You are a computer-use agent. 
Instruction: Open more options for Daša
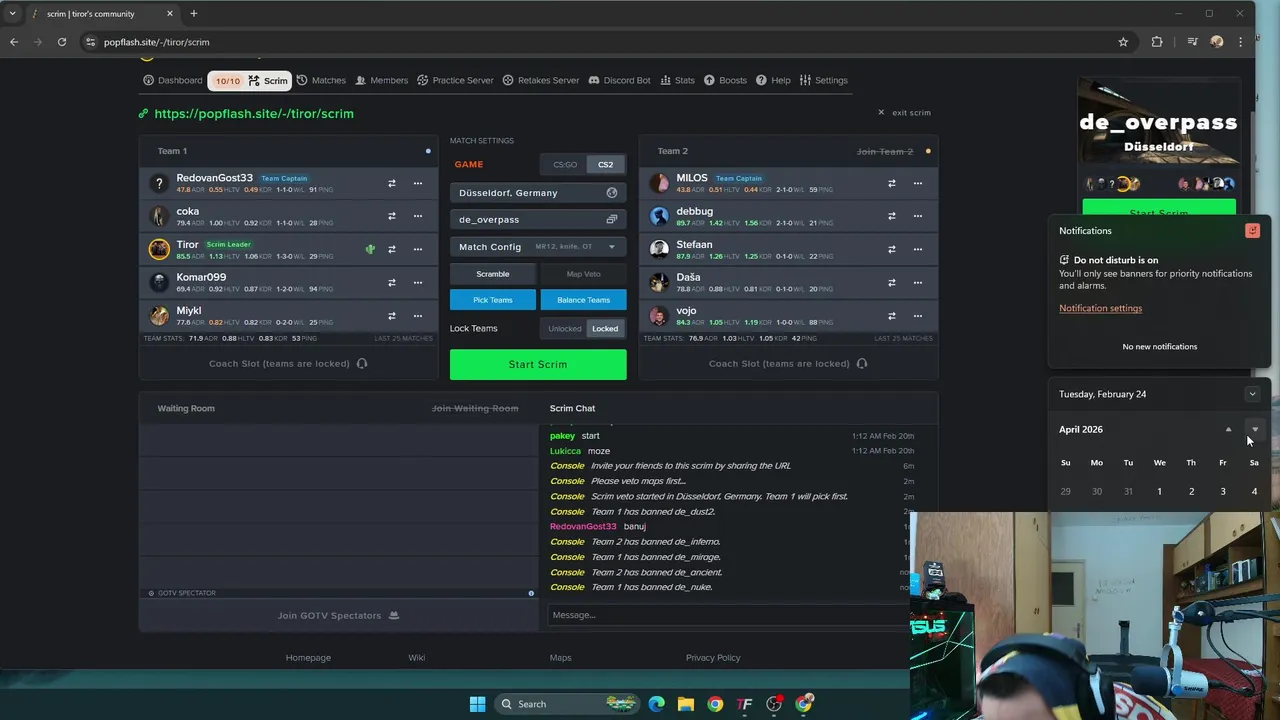[918, 282]
